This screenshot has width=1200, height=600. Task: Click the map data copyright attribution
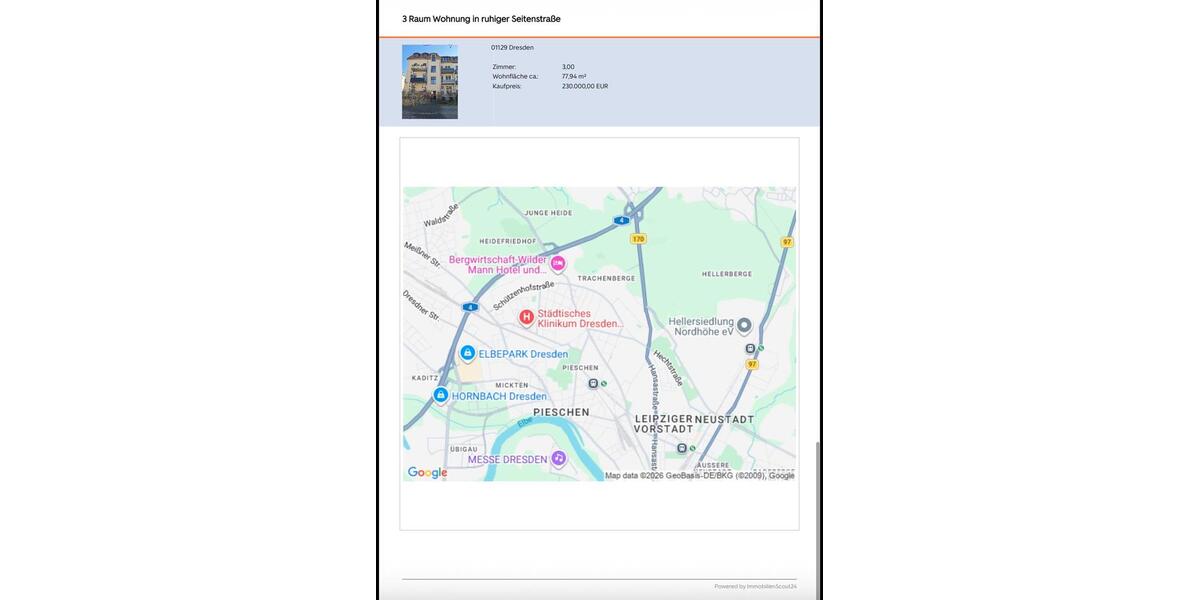pyautogui.click(x=700, y=476)
